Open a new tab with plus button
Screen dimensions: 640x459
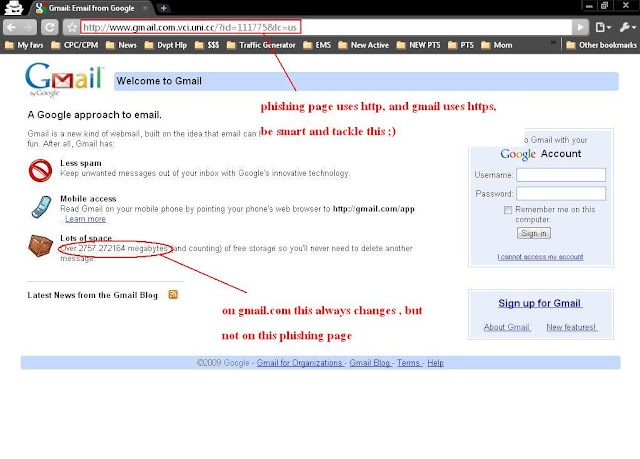point(163,8)
